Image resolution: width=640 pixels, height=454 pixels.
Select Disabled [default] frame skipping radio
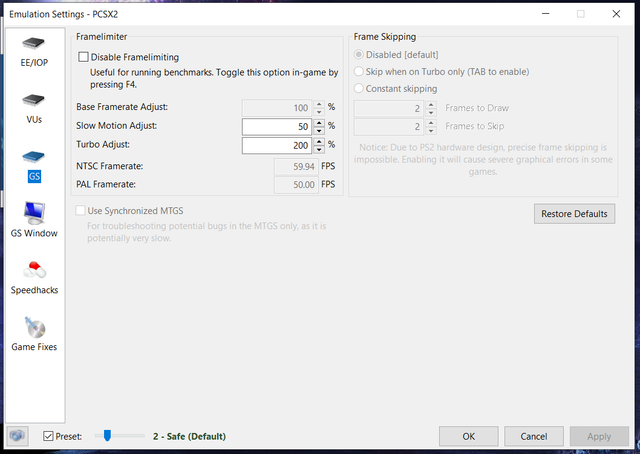pos(358,54)
